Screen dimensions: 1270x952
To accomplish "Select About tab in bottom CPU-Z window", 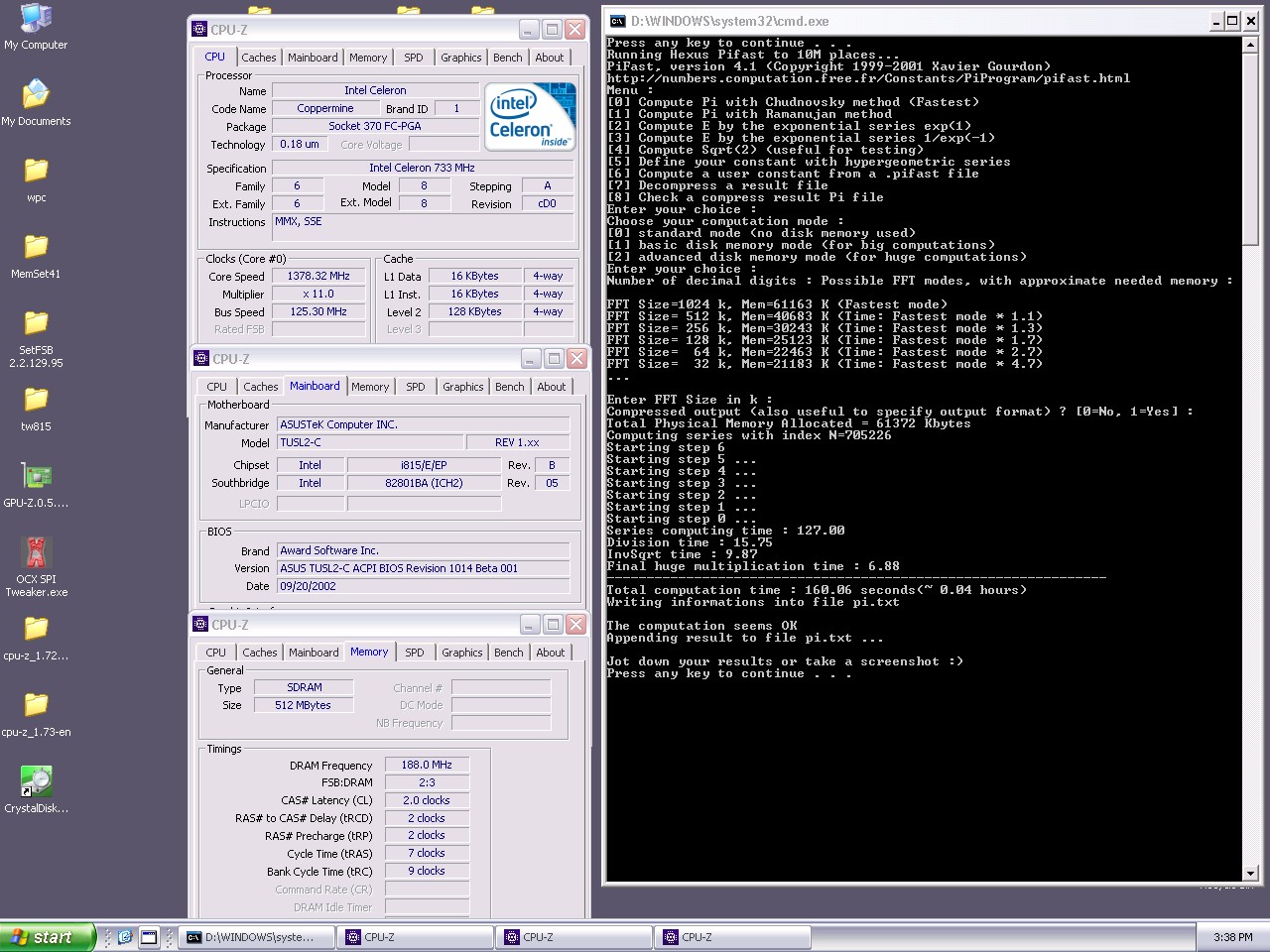I will [551, 653].
